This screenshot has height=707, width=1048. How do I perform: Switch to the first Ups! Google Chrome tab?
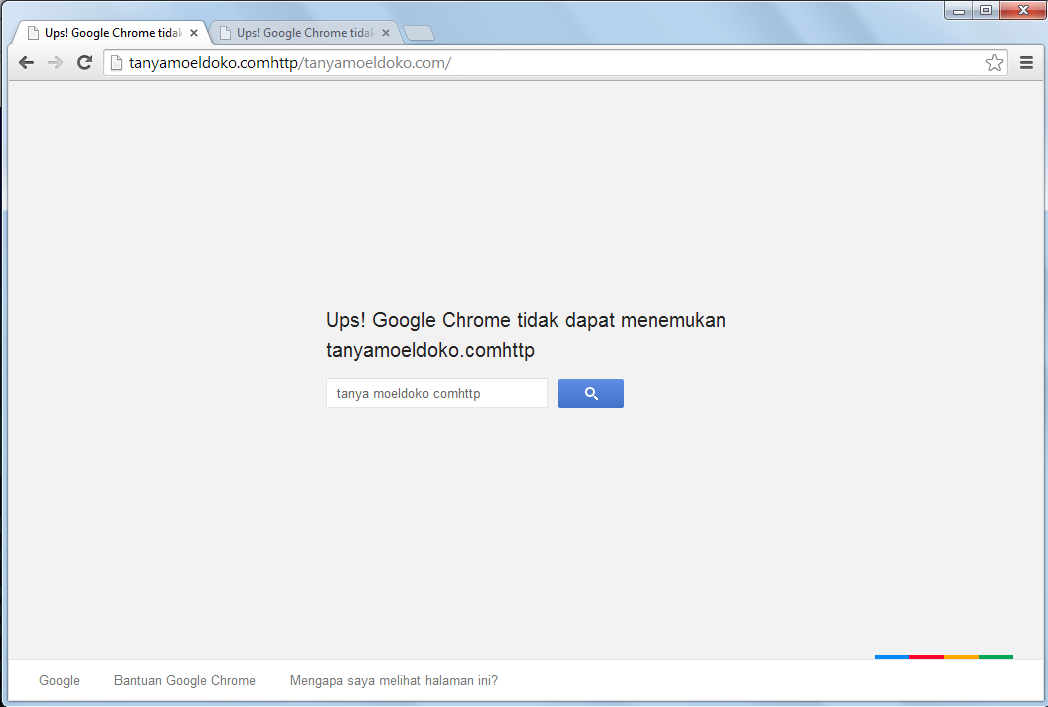click(110, 33)
